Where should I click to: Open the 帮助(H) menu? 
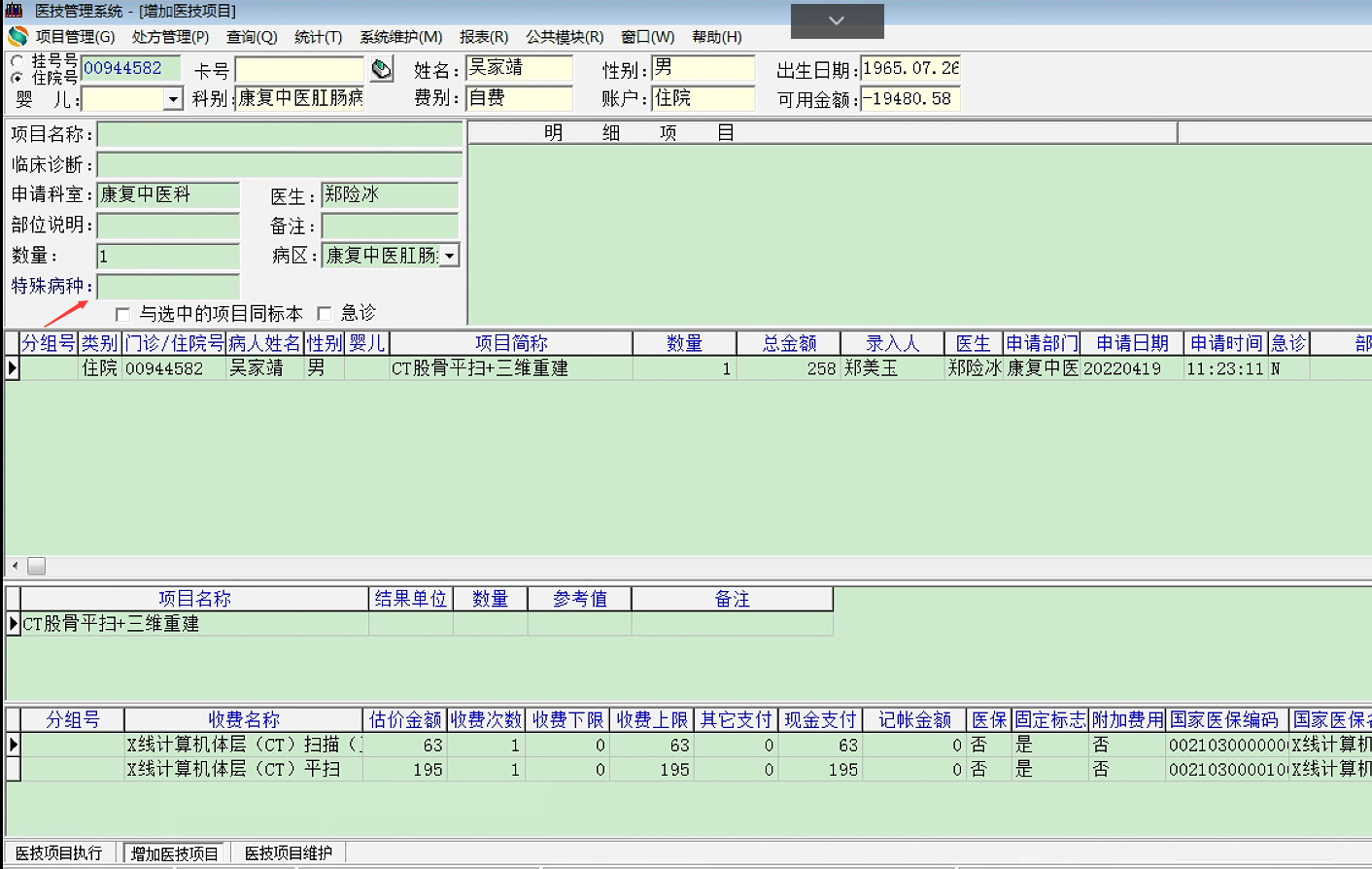pyautogui.click(x=717, y=37)
